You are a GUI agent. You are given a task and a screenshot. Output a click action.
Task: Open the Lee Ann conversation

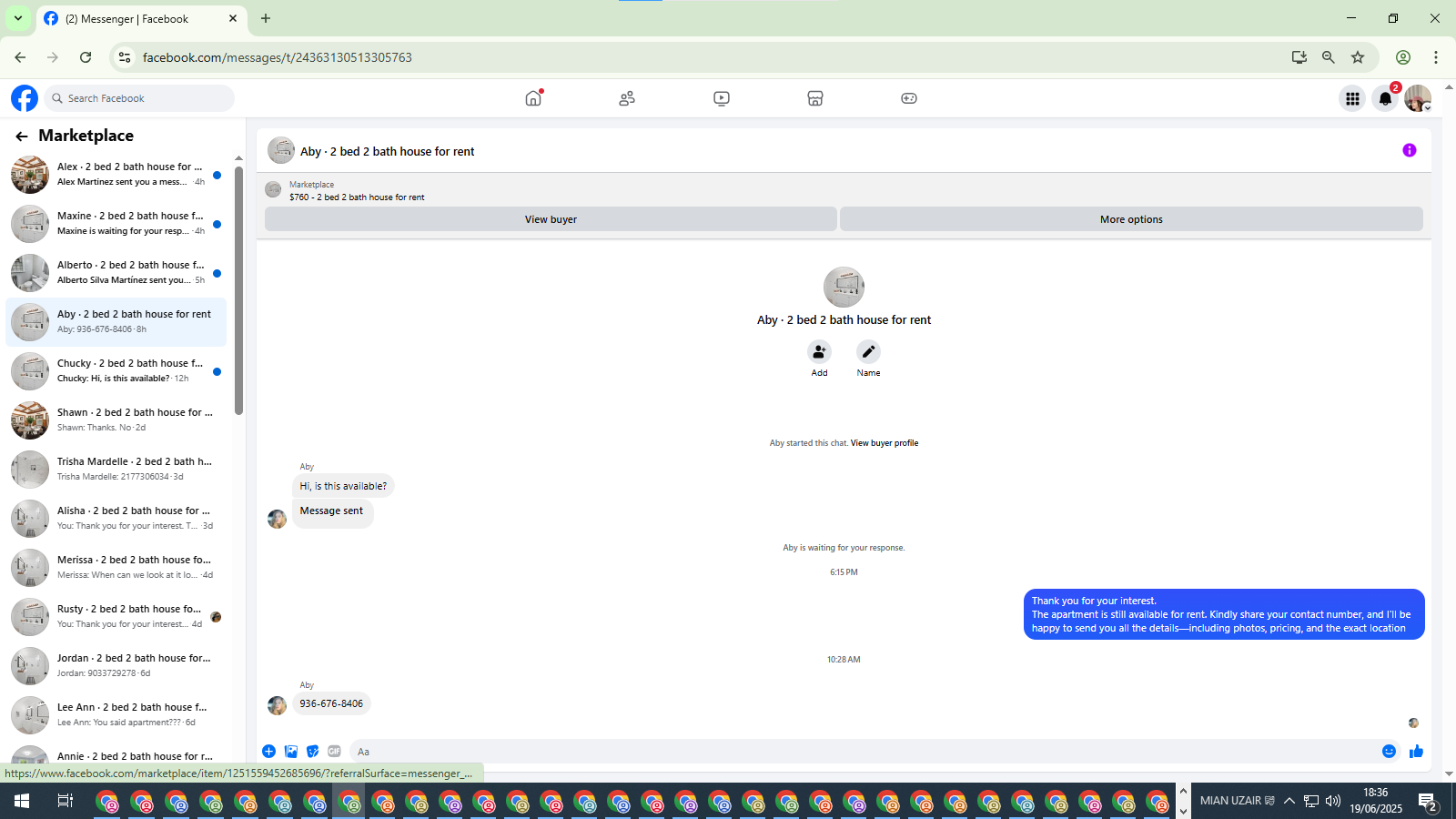116,715
